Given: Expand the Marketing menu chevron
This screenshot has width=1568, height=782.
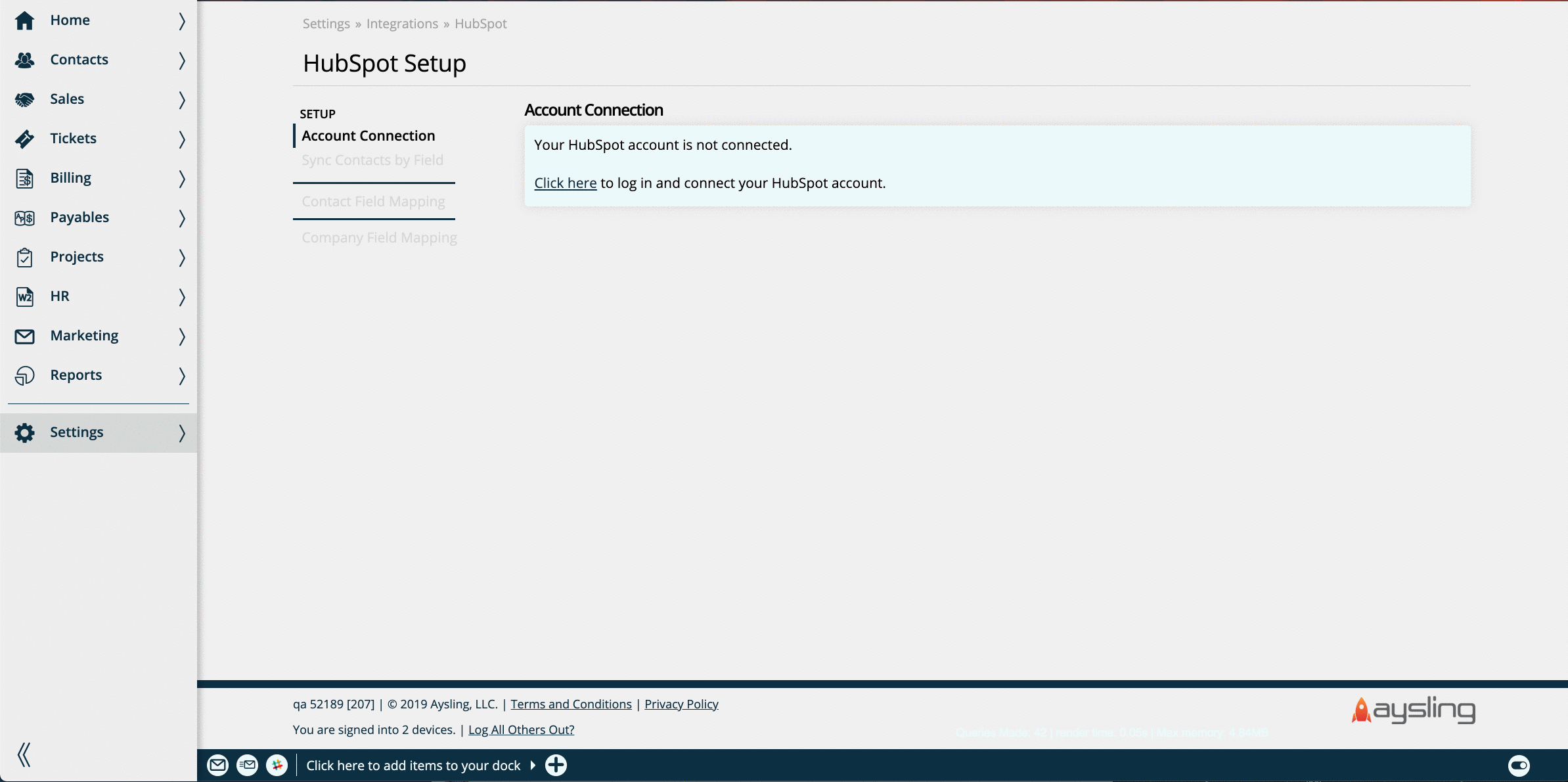Looking at the screenshot, I should [182, 336].
